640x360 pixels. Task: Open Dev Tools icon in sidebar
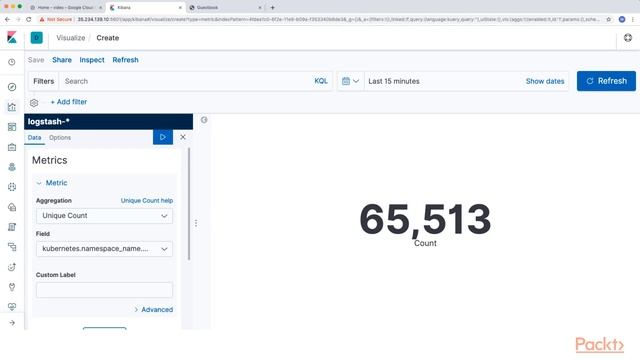[12, 287]
